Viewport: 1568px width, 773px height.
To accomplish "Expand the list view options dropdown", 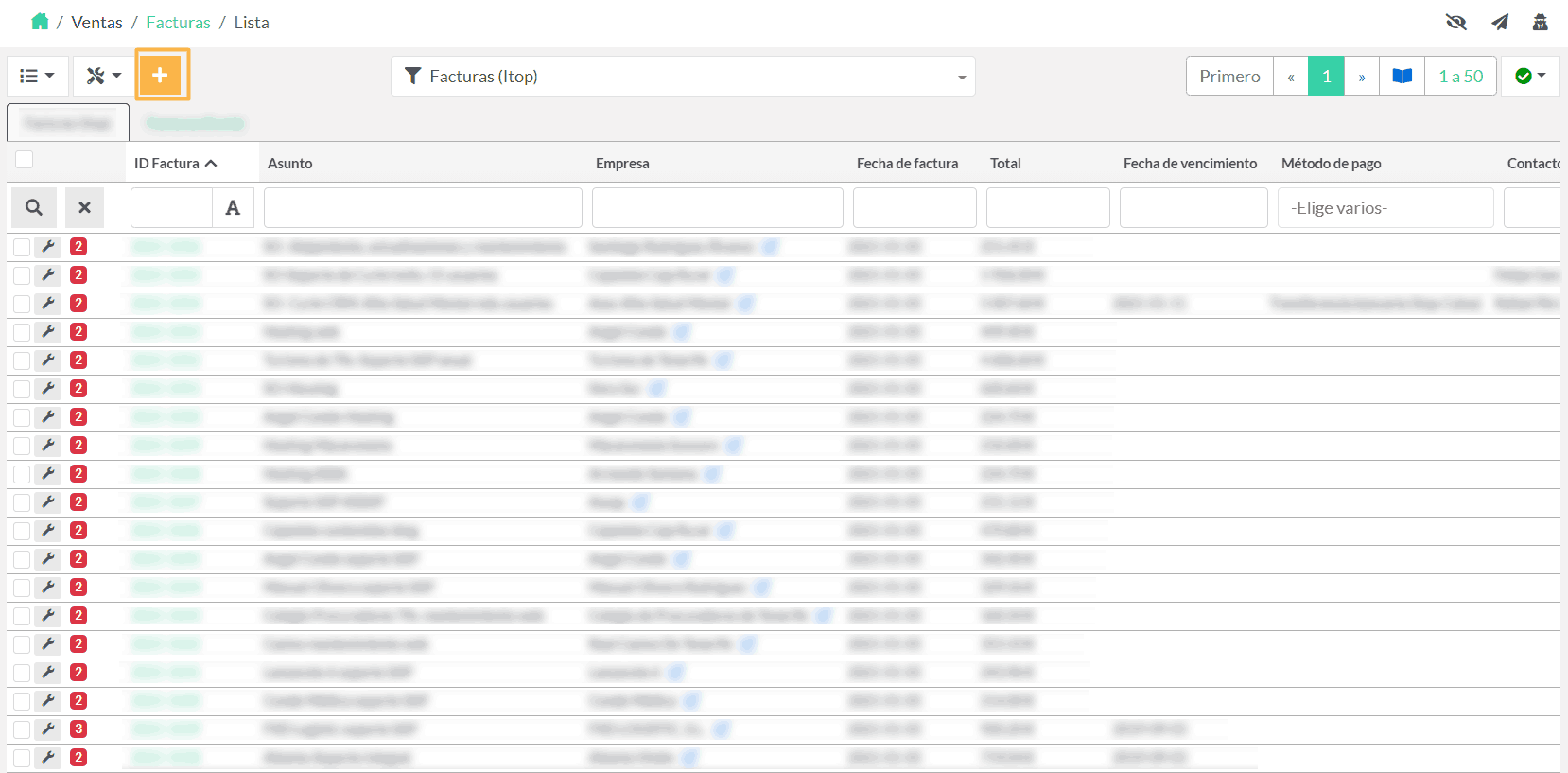I will click(x=38, y=76).
